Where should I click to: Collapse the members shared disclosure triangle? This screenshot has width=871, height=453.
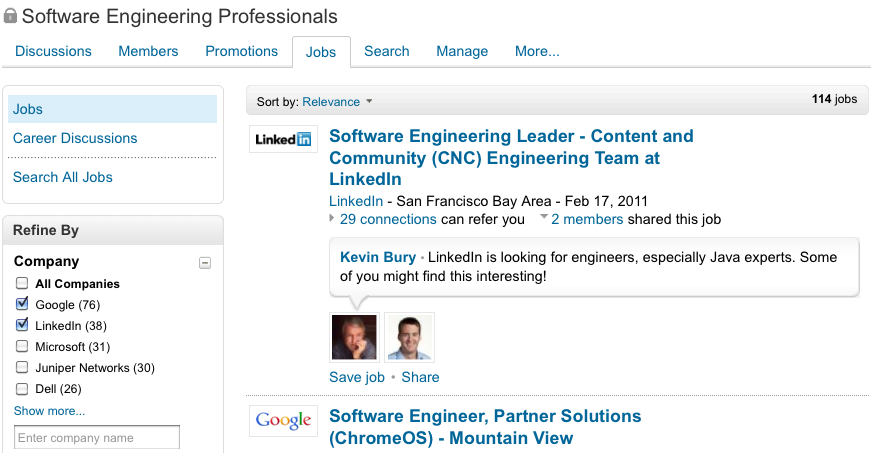[543, 218]
